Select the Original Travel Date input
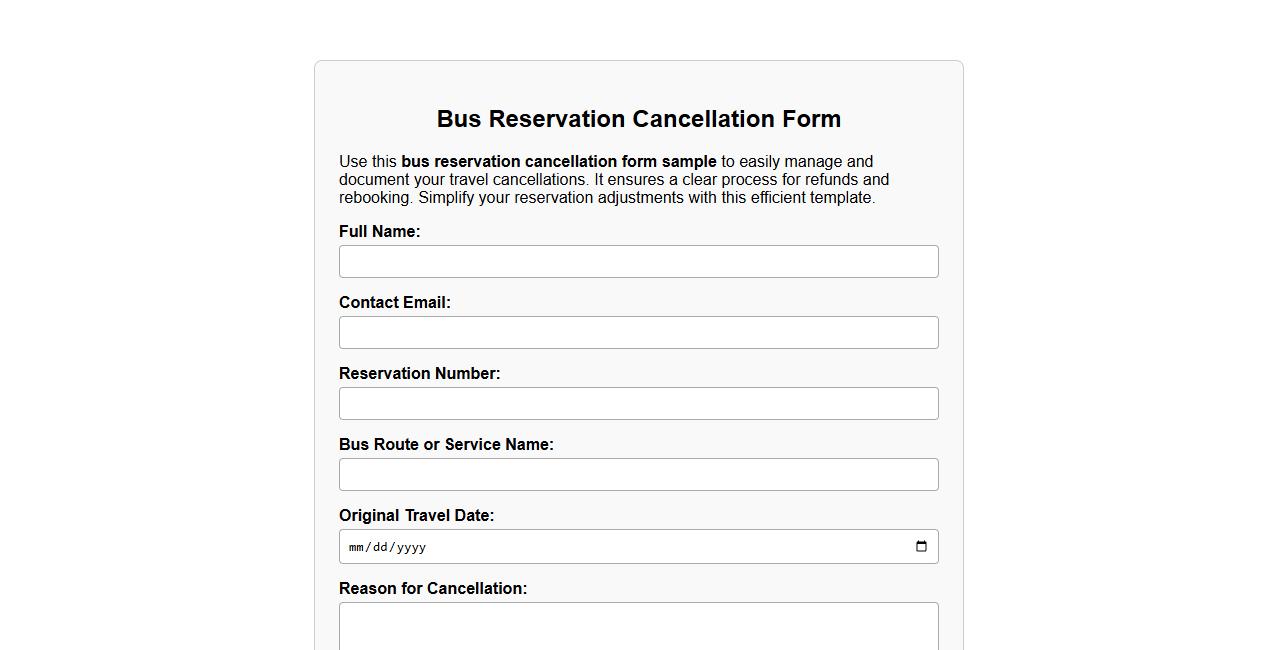Screen dimensions: 1278x650 (x=600, y=546)
